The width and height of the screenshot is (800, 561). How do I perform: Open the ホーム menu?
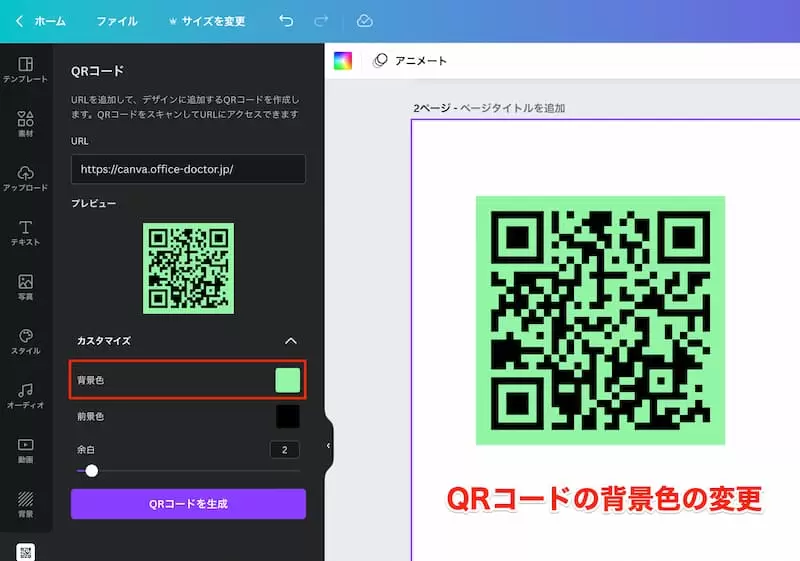coord(50,21)
